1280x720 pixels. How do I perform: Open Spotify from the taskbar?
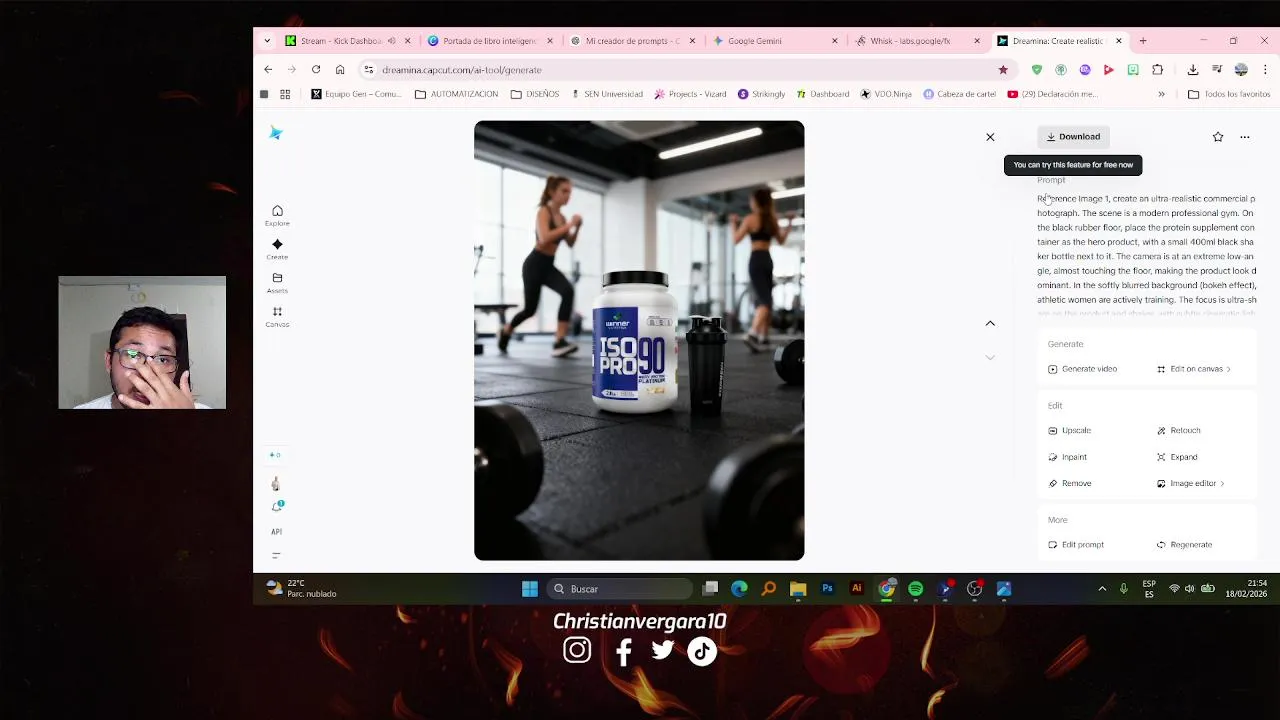click(x=916, y=589)
